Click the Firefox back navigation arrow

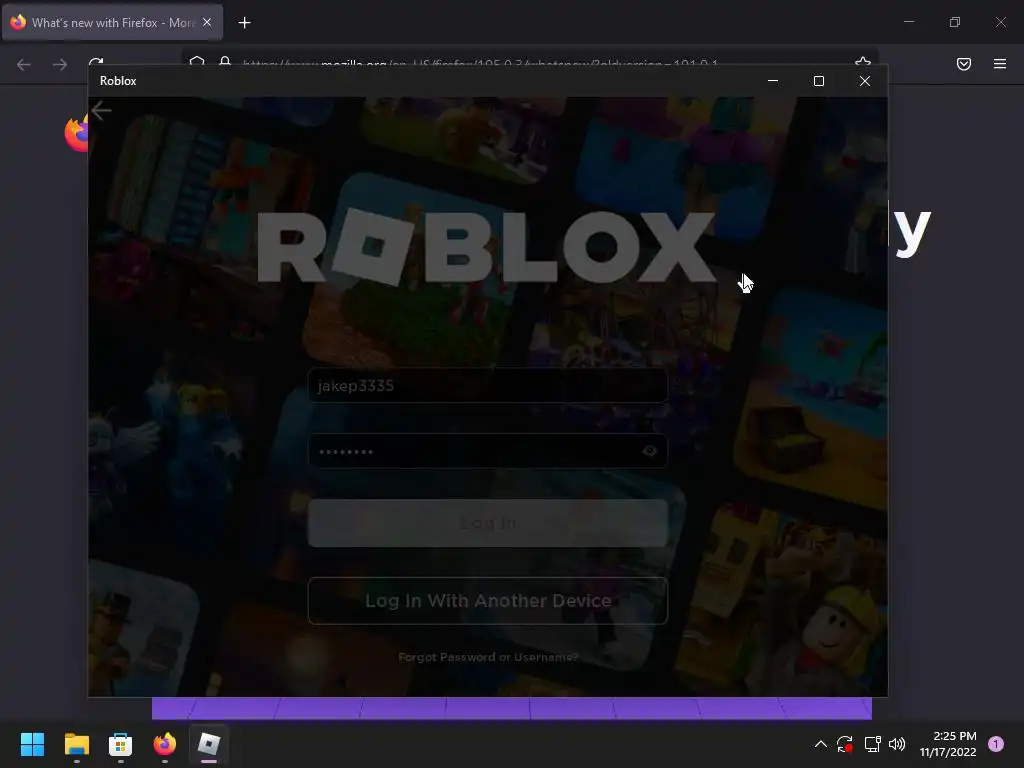point(24,64)
